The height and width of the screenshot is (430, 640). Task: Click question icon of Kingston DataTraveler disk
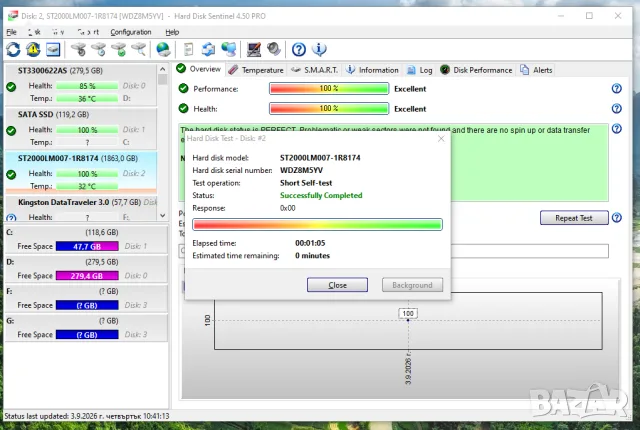point(11,218)
